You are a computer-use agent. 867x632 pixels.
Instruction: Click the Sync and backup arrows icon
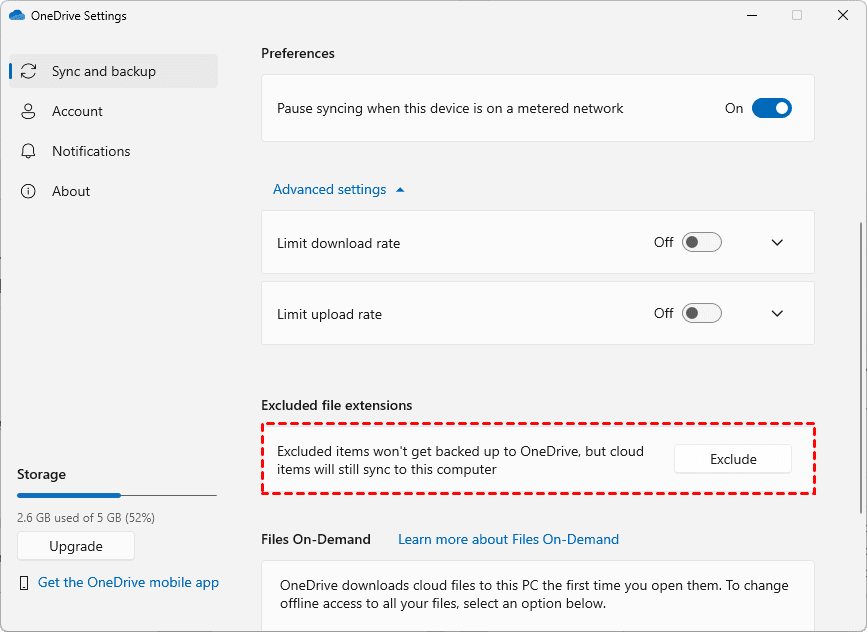(29, 71)
